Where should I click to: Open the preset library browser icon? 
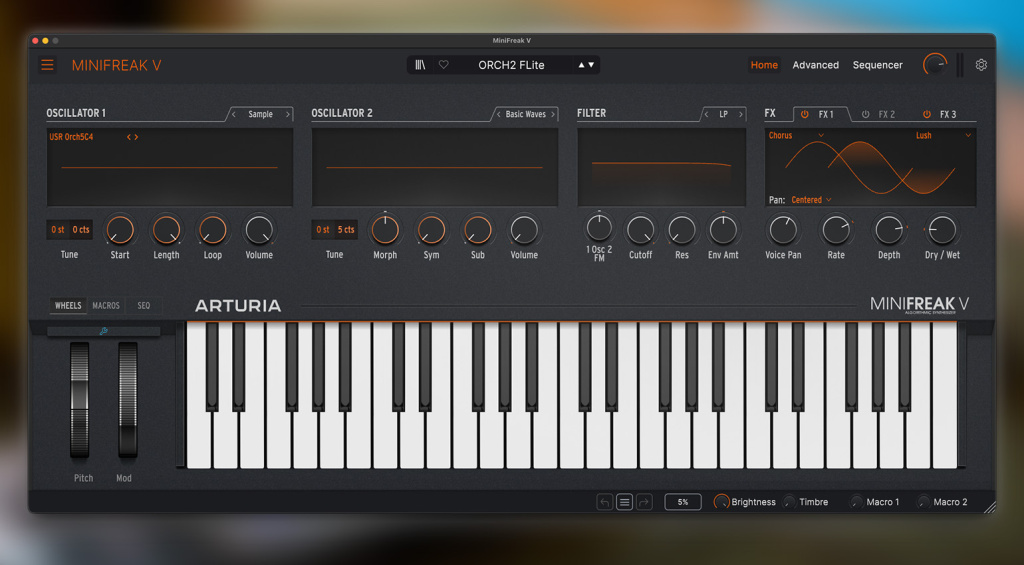[420, 65]
